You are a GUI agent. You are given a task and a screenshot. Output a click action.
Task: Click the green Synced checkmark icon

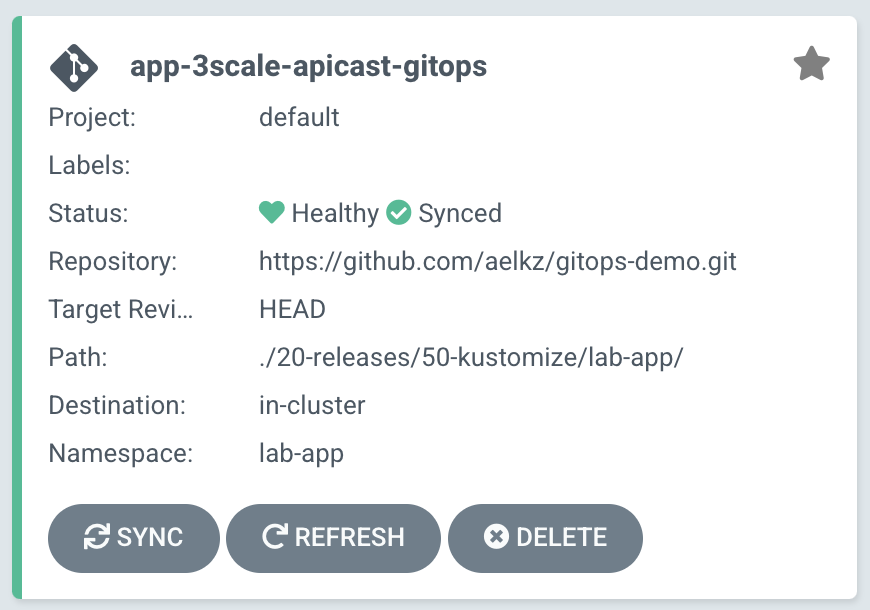[x=399, y=213]
